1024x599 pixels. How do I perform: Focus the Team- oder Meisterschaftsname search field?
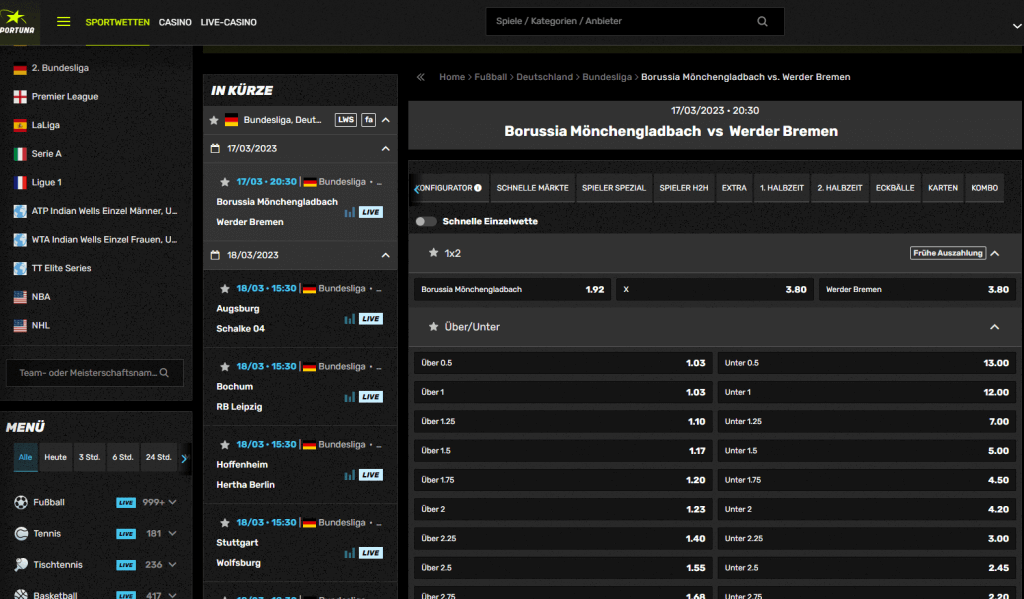click(95, 373)
